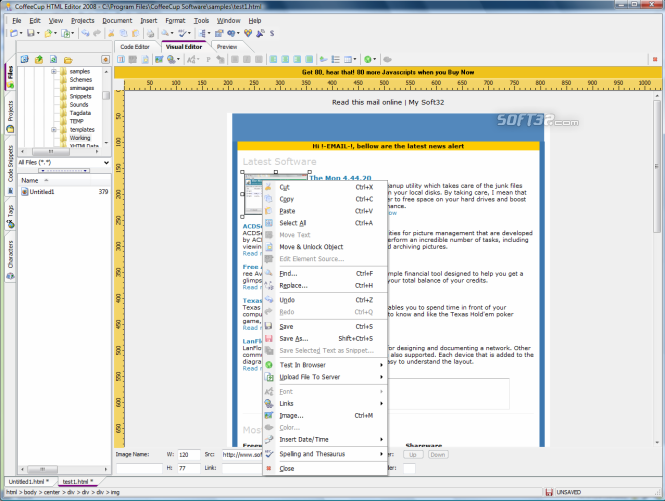665x501 pixels.
Task: Click the Redo arrow in main toolbar
Action: click(x=97, y=33)
